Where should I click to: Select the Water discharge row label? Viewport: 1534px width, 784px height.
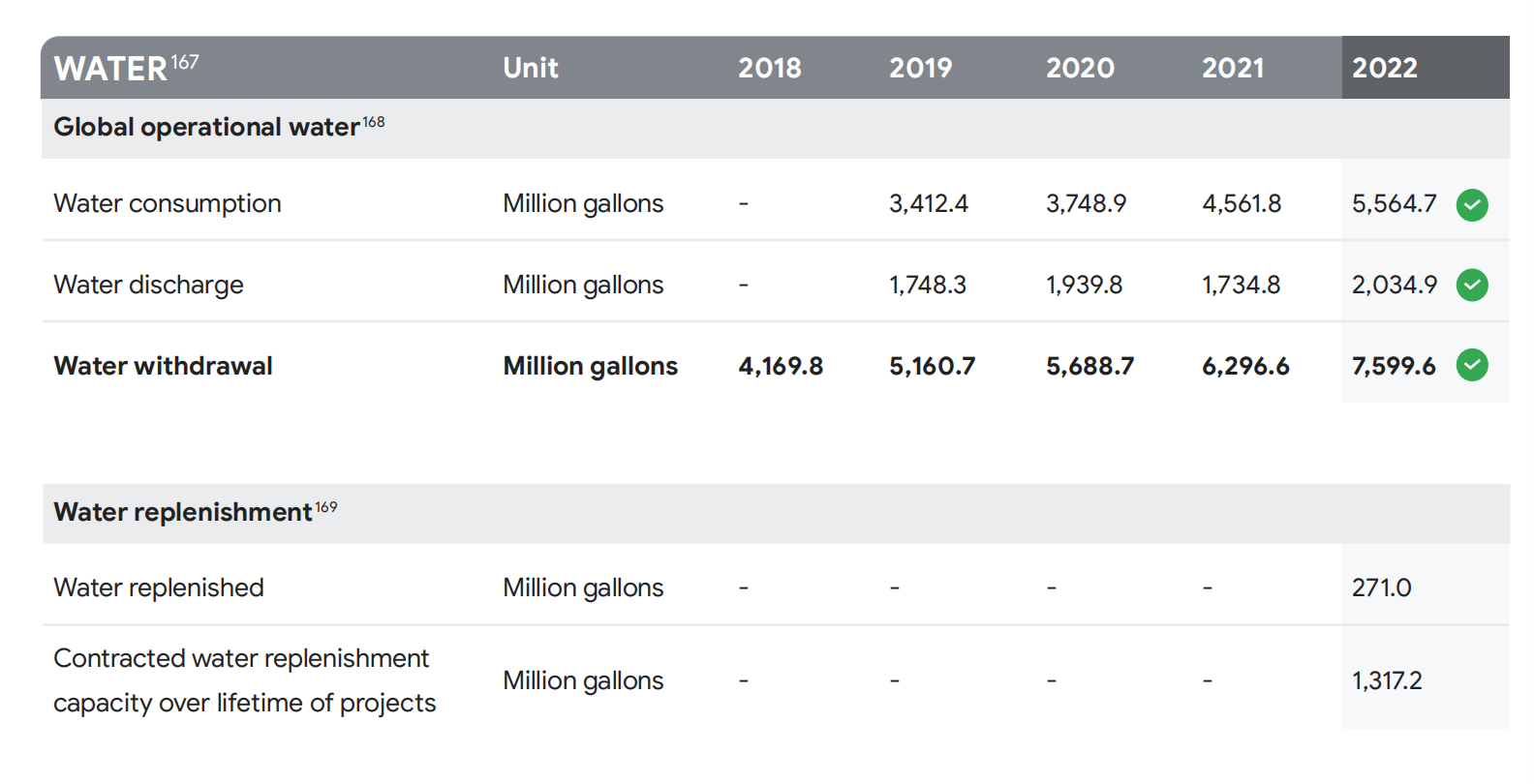pos(148,285)
